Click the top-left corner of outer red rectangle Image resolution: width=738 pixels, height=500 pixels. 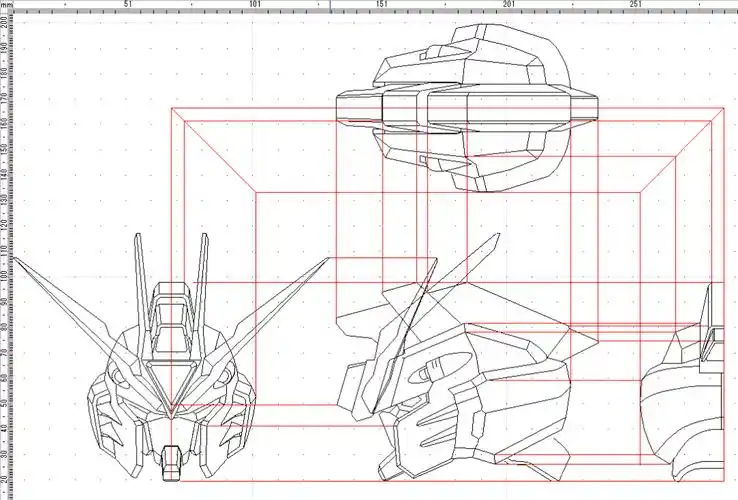tap(173, 107)
